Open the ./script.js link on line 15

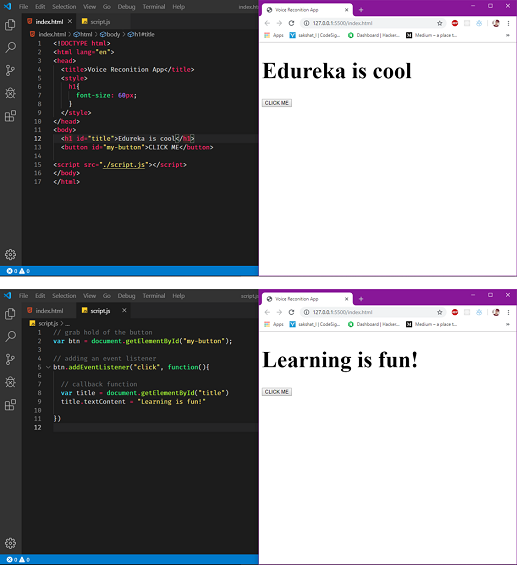click(124, 165)
